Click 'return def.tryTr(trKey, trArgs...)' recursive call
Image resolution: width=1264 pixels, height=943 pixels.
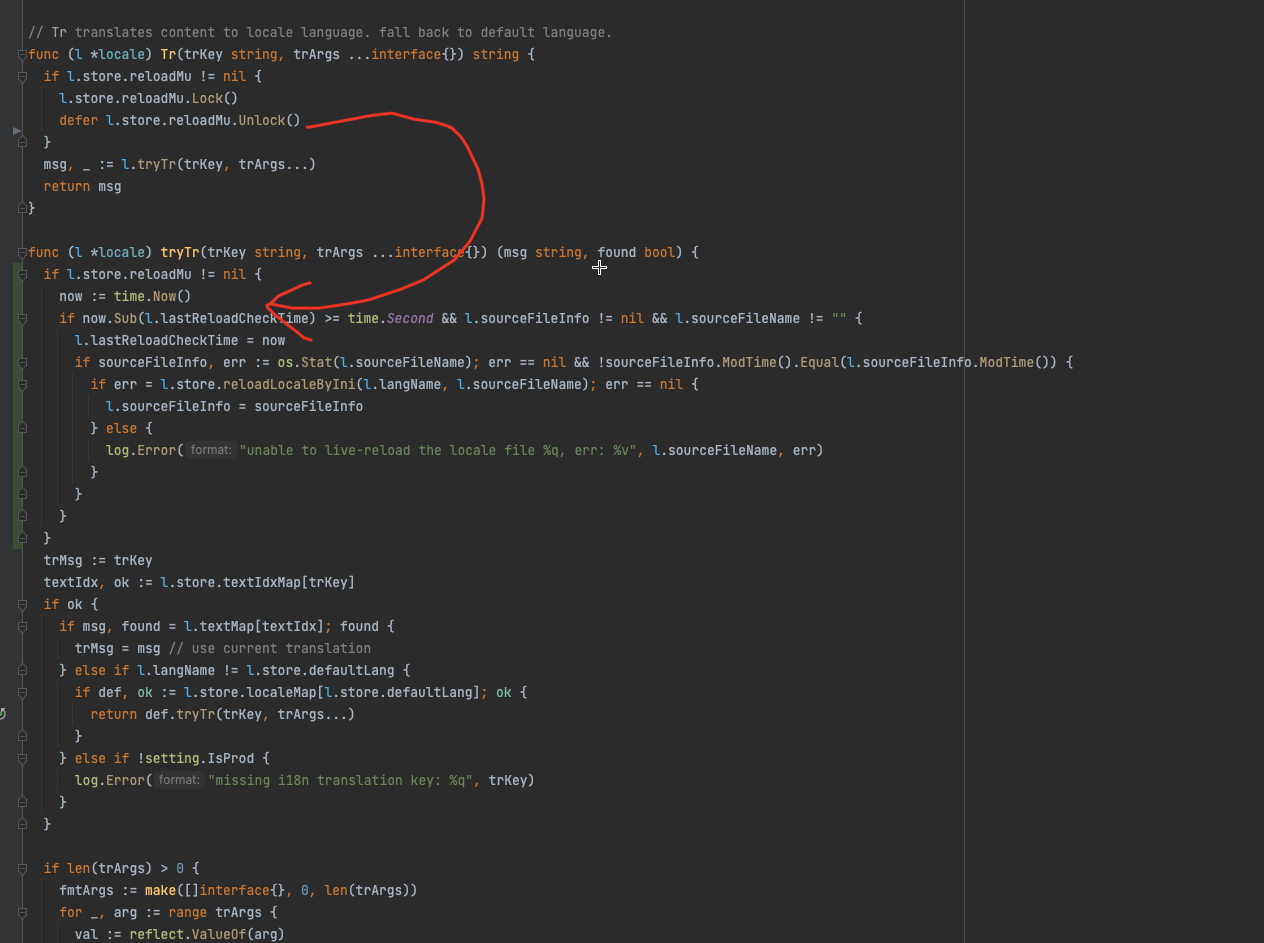tap(222, 714)
